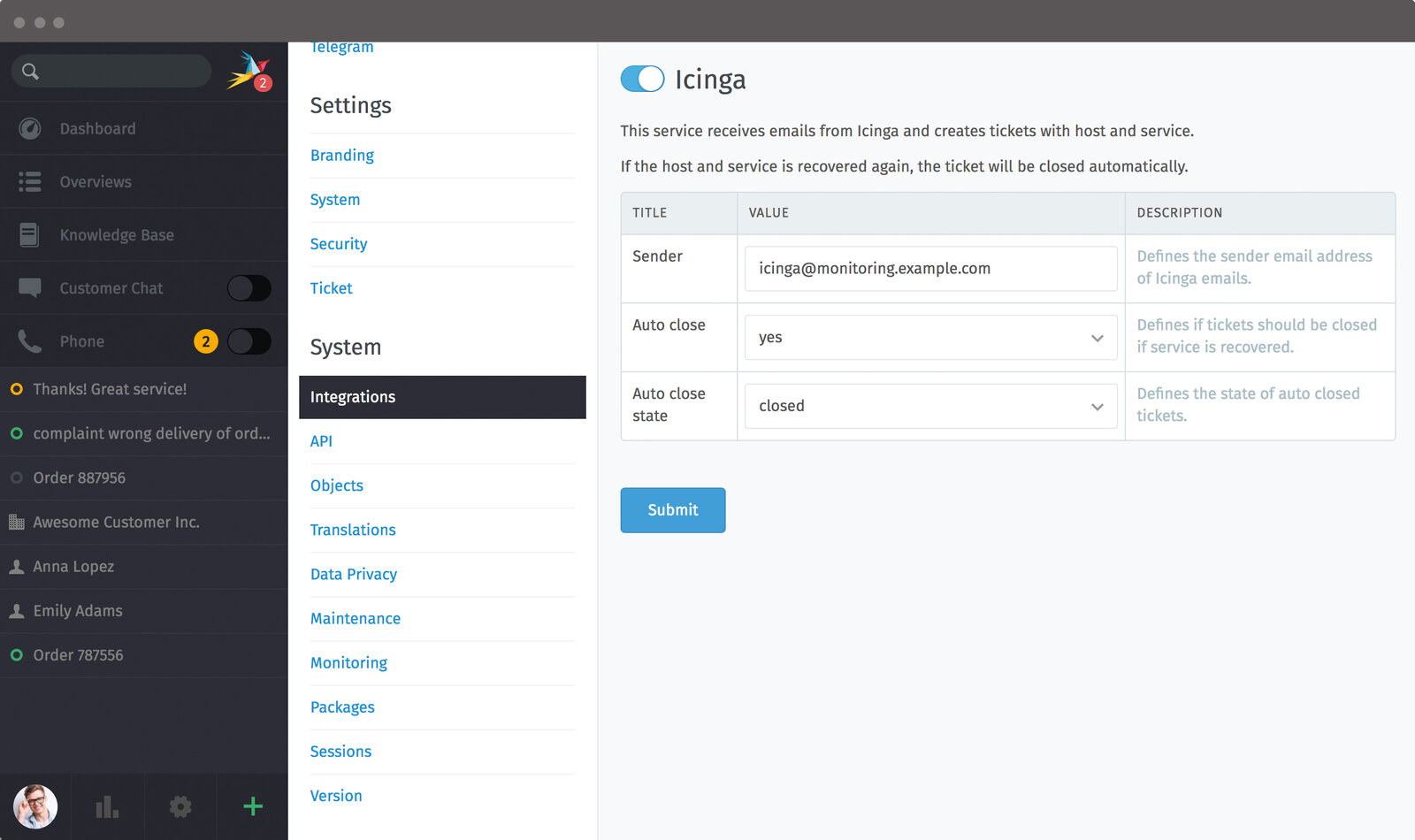Enable the Customer Chat toggle

pos(249,287)
